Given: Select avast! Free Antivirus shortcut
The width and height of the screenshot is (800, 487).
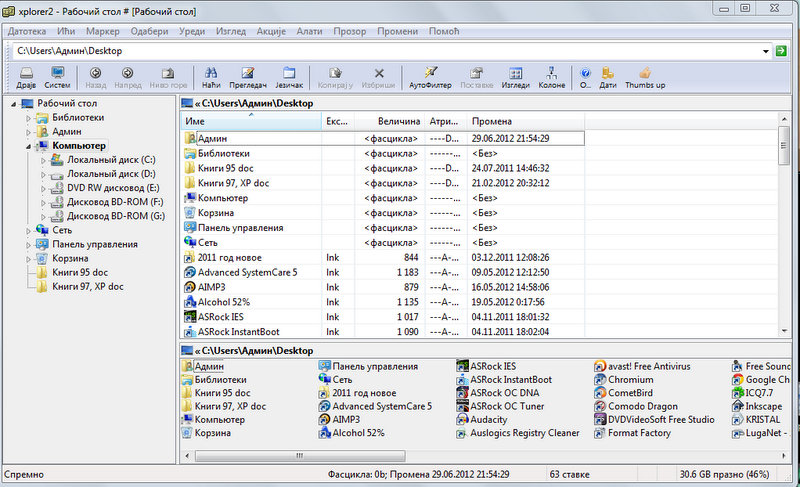Looking at the screenshot, I should tap(642, 366).
